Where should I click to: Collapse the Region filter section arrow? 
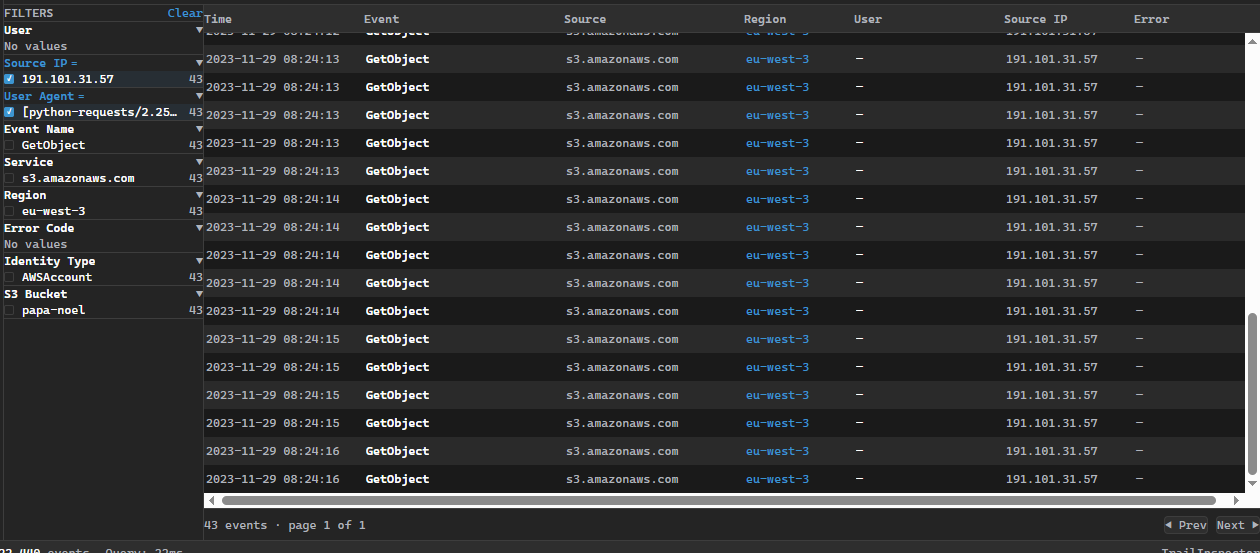coord(199,195)
